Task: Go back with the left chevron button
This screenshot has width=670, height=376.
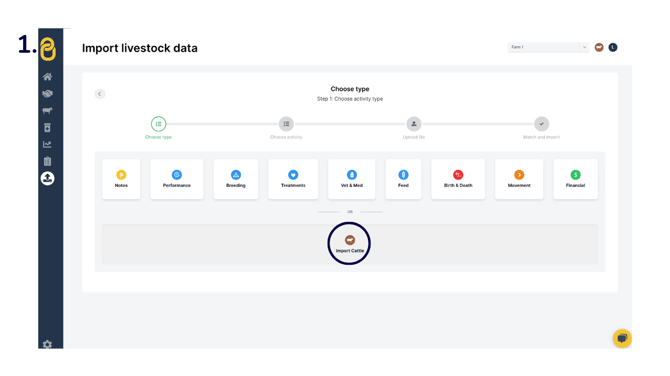Action: 100,94
